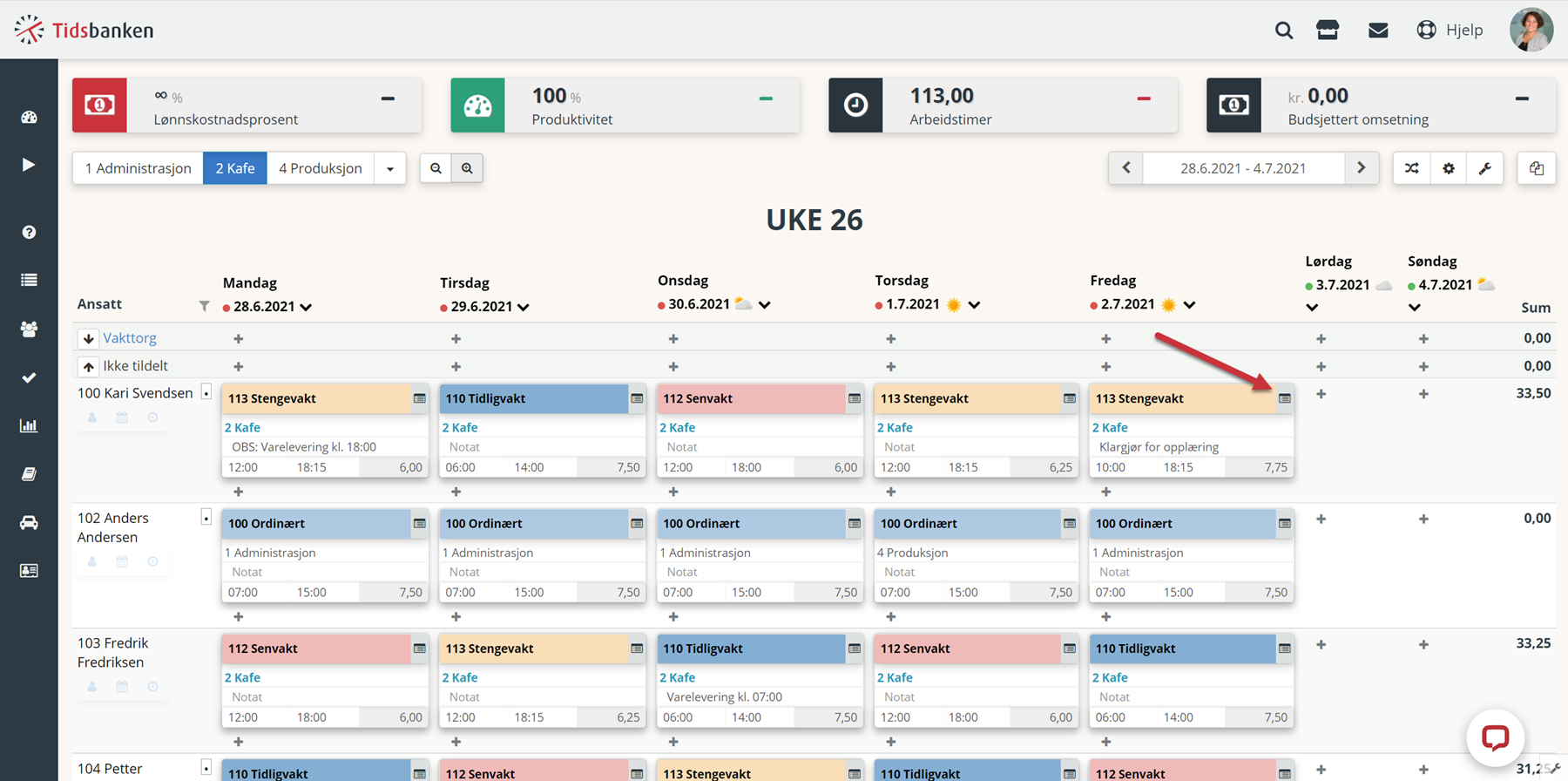The width and height of the screenshot is (1568, 781).
Task: Open the employees group icon in sidebar
Action: pos(29,329)
